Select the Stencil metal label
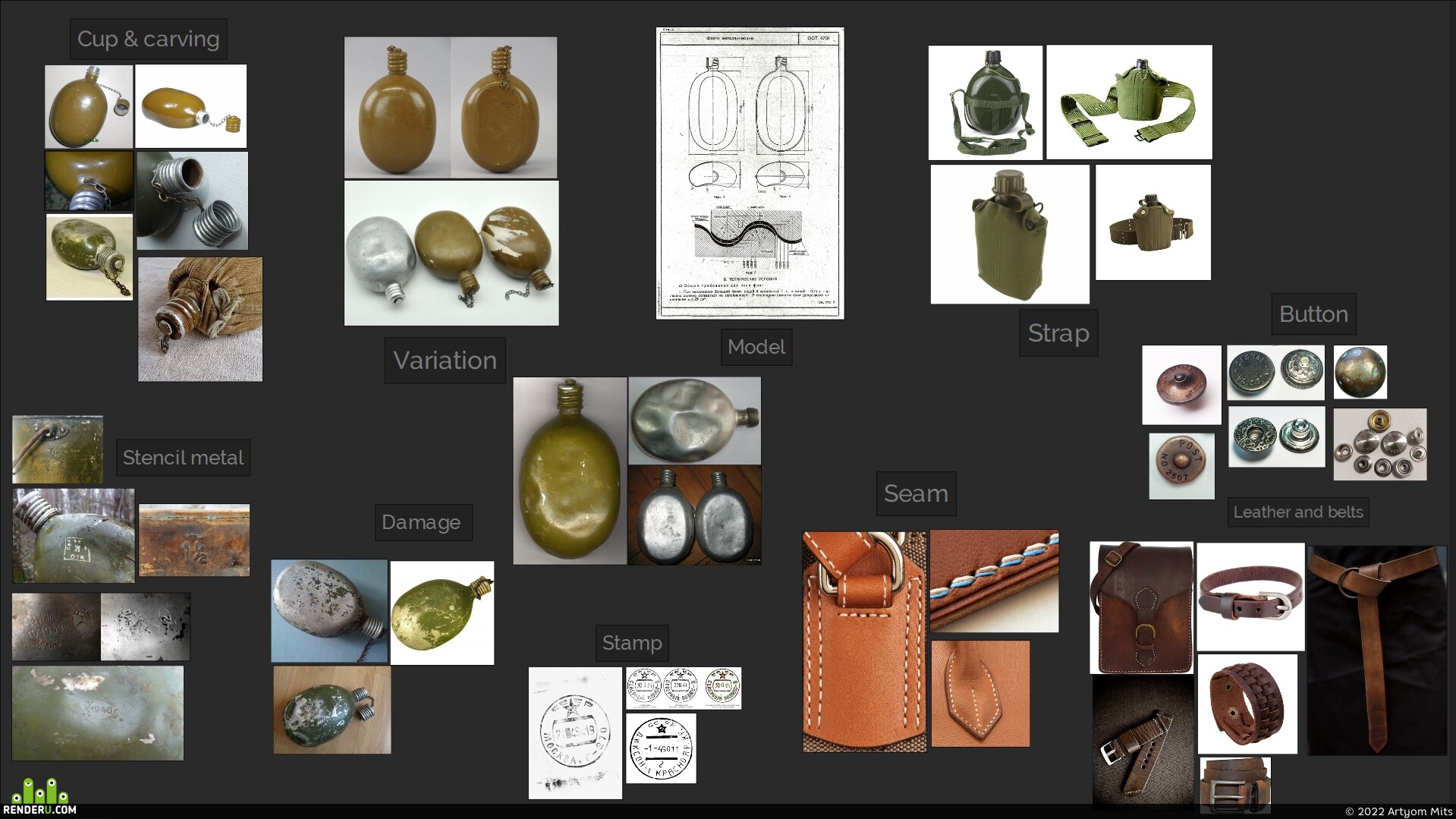This screenshot has height=819, width=1456. pos(183,458)
